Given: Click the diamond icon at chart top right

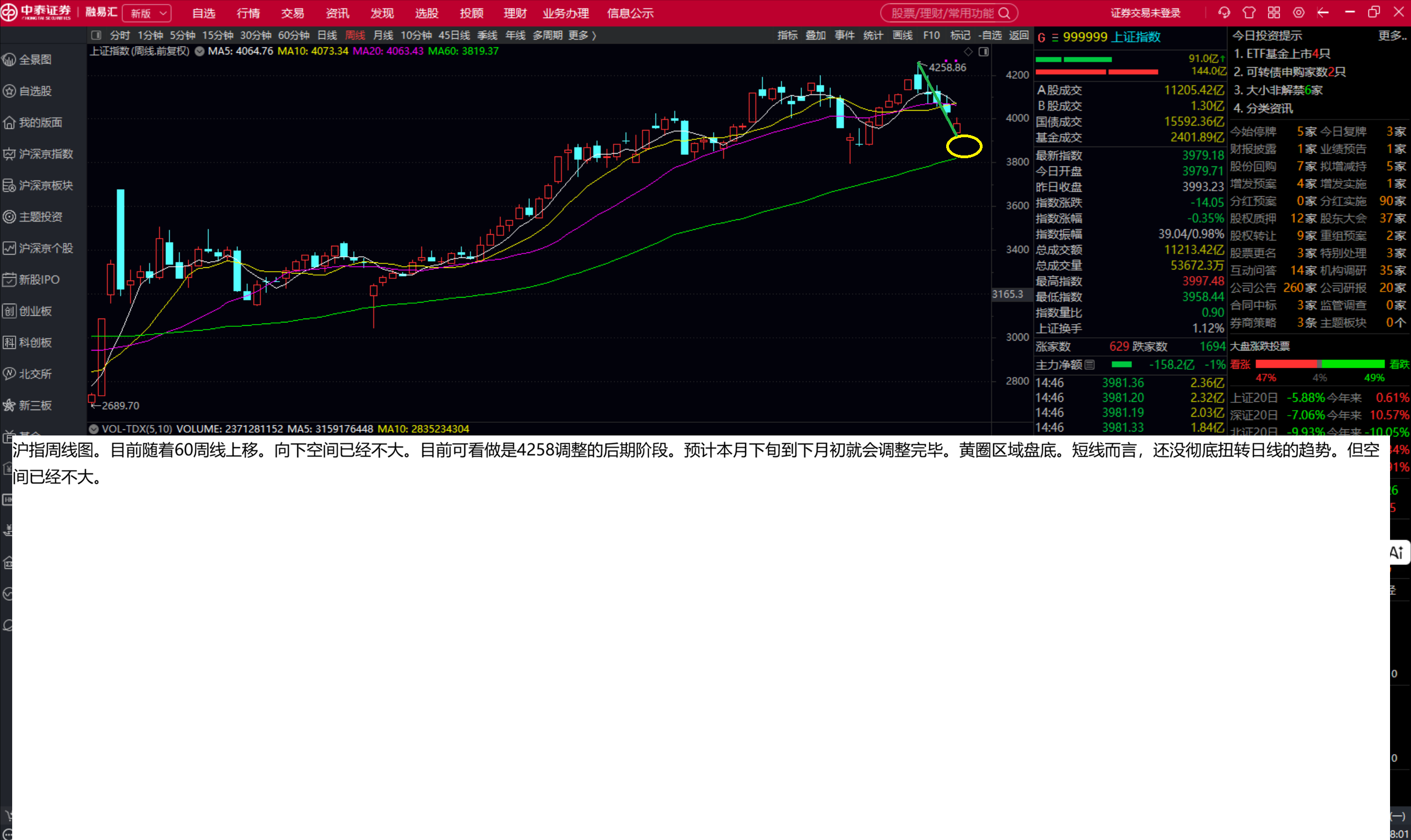Looking at the screenshot, I should tap(968, 52).
